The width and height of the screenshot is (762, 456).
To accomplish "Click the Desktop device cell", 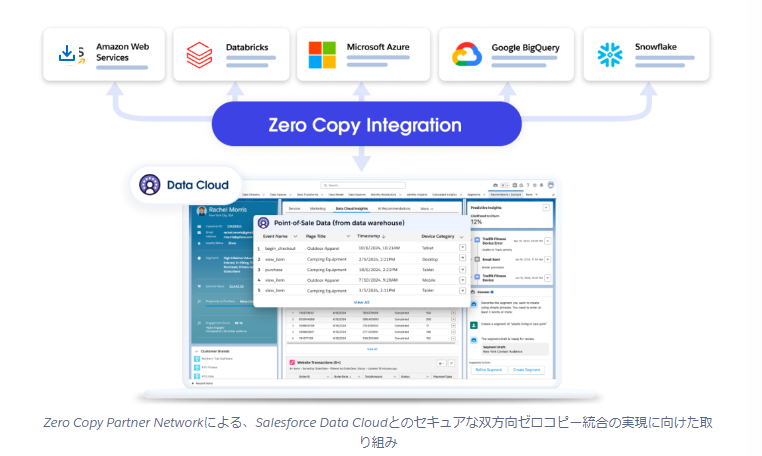I will [430, 260].
